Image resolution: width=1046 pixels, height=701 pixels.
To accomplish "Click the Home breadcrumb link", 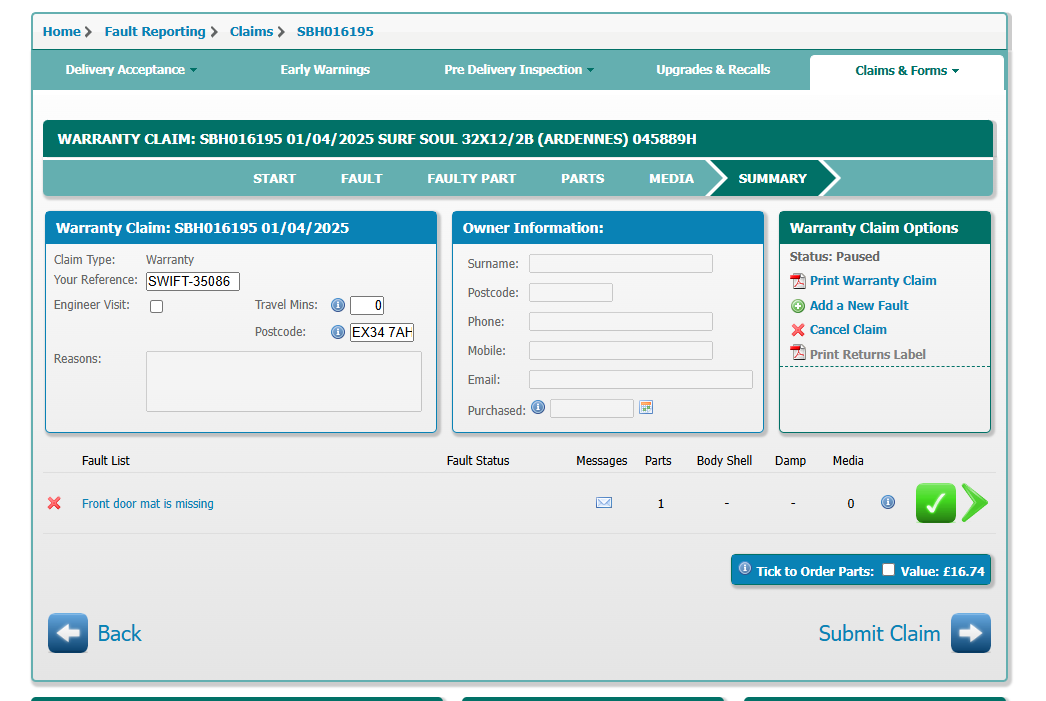I will point(61,31).
